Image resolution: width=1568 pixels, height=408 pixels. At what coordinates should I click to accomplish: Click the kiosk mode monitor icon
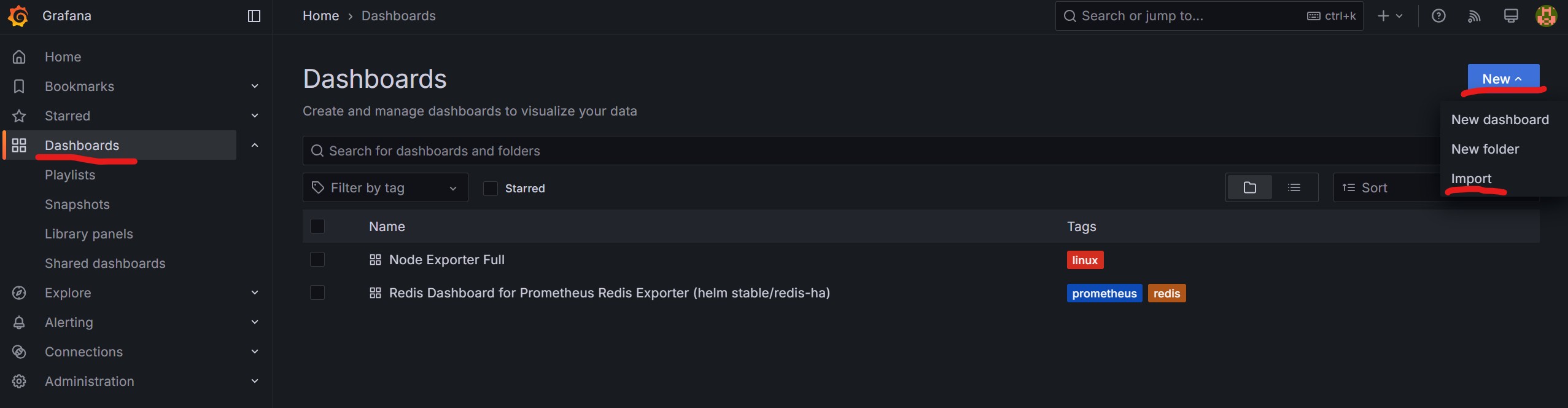pyautogui.click(x=1511, y=16)
